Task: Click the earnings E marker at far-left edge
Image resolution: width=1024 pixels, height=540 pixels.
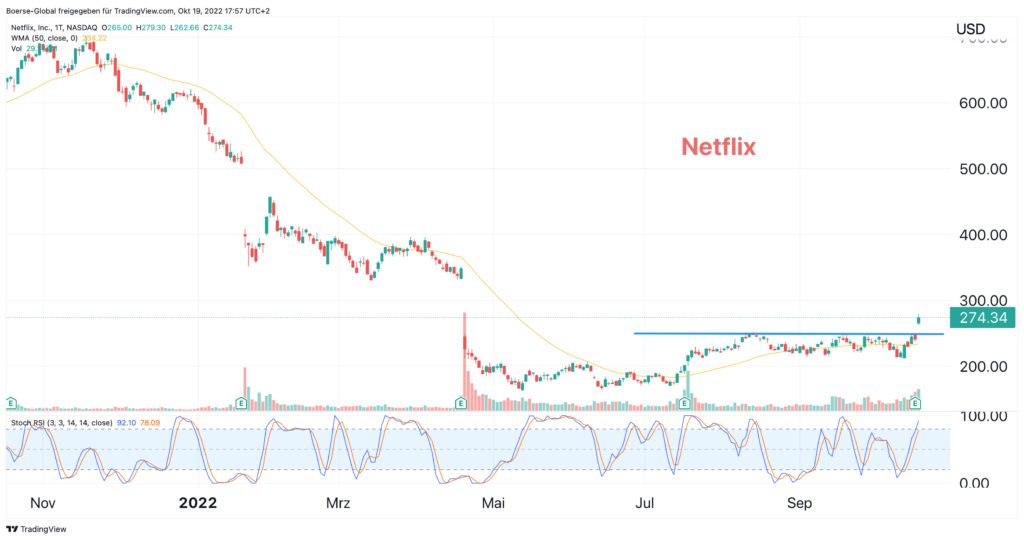Action: [x=11, y=403]
